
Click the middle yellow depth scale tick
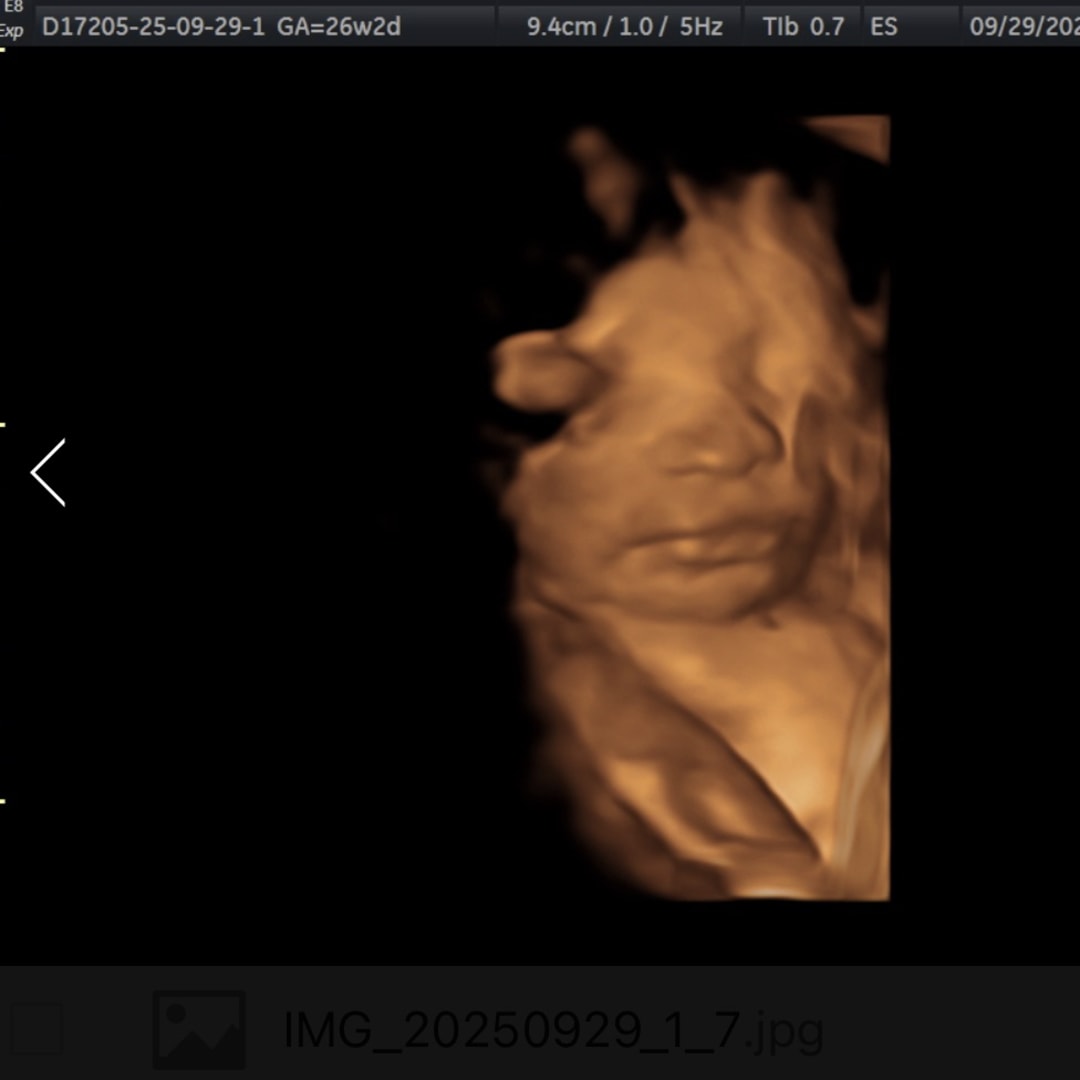point(3,425)
